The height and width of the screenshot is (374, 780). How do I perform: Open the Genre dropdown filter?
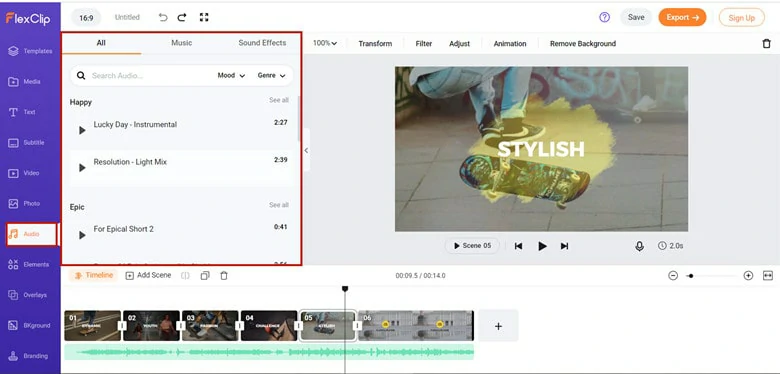pyautogui.click(x=271, y=76)
